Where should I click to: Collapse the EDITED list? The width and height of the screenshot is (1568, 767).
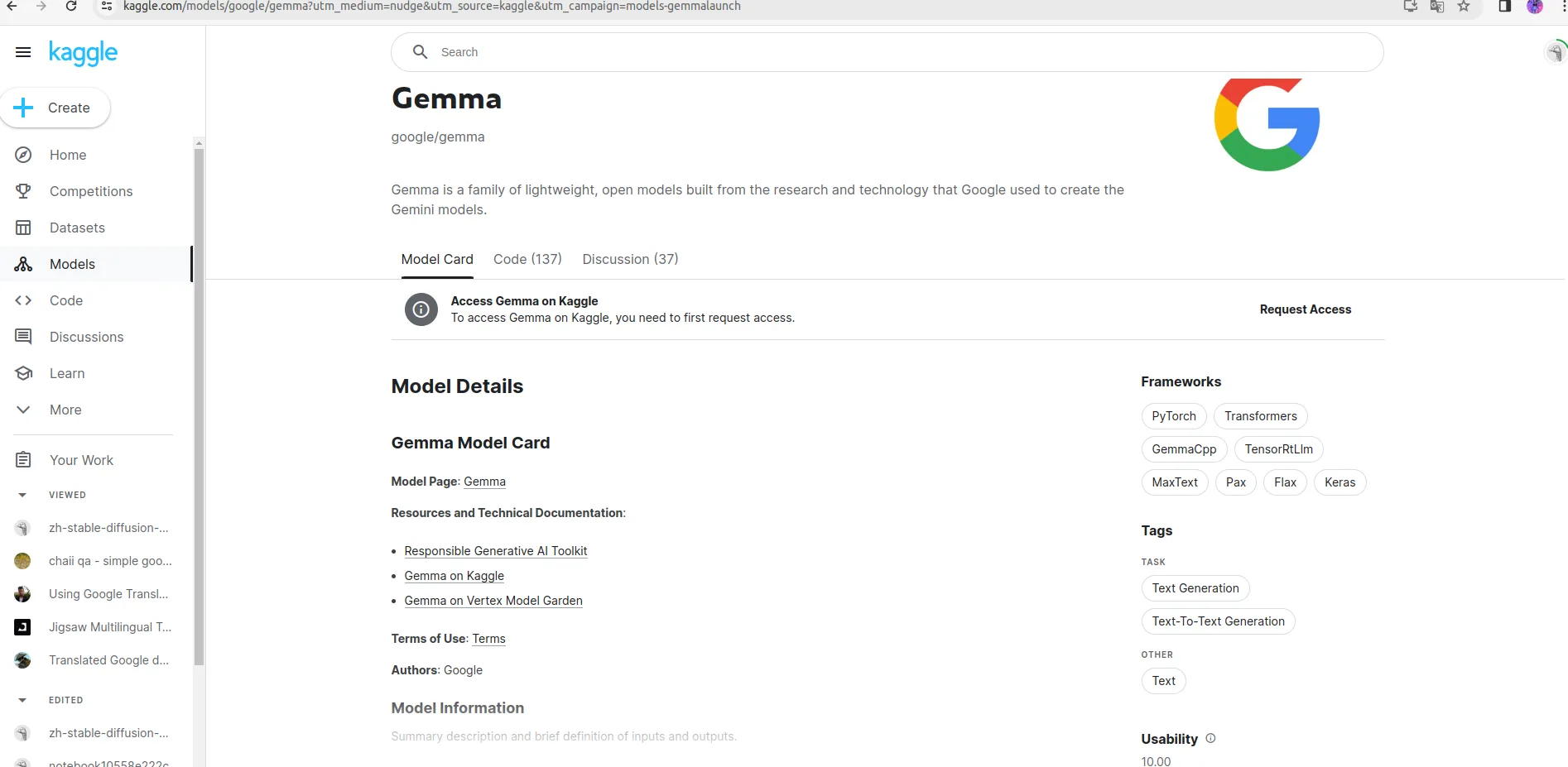pos(22,700)
